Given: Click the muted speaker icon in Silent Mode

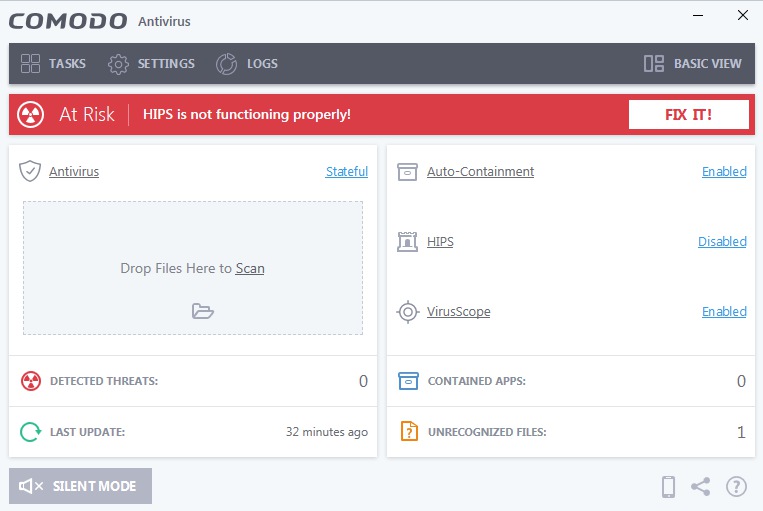Looking at the screenshot, I should pos(31,486).
